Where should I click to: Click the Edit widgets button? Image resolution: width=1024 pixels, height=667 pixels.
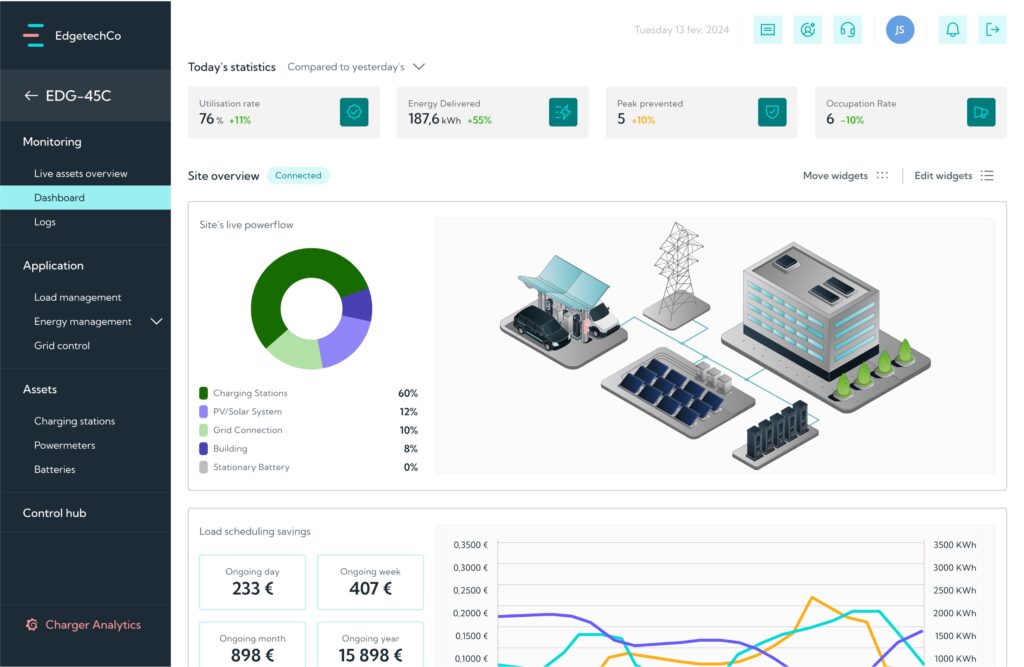pos(954,176)
